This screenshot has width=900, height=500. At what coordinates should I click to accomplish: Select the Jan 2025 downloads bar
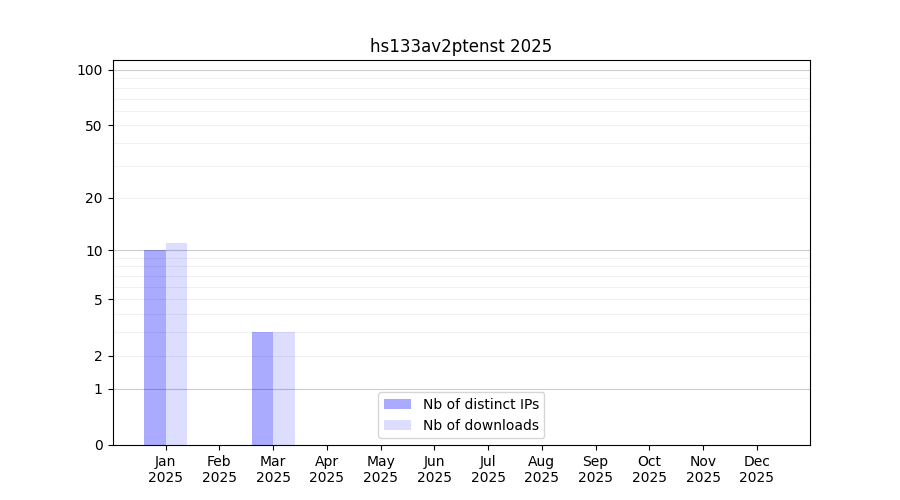176,344
